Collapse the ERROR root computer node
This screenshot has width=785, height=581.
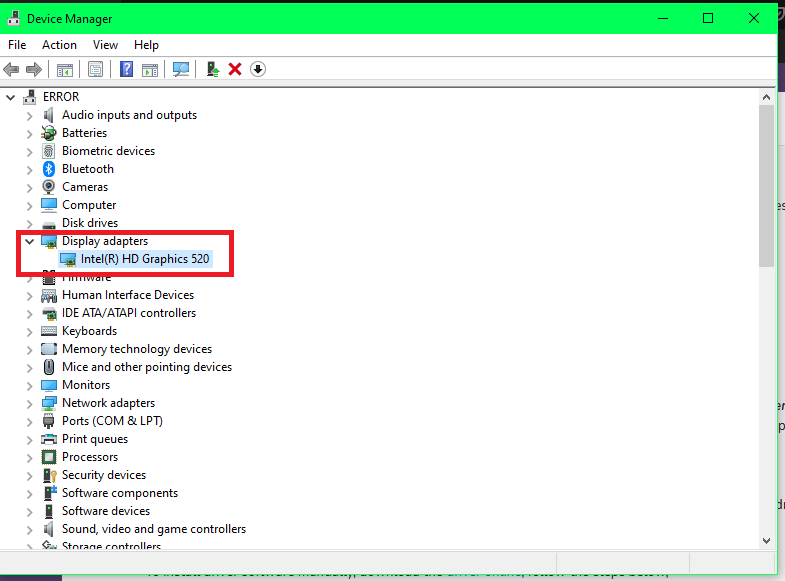tap(11, 97)
